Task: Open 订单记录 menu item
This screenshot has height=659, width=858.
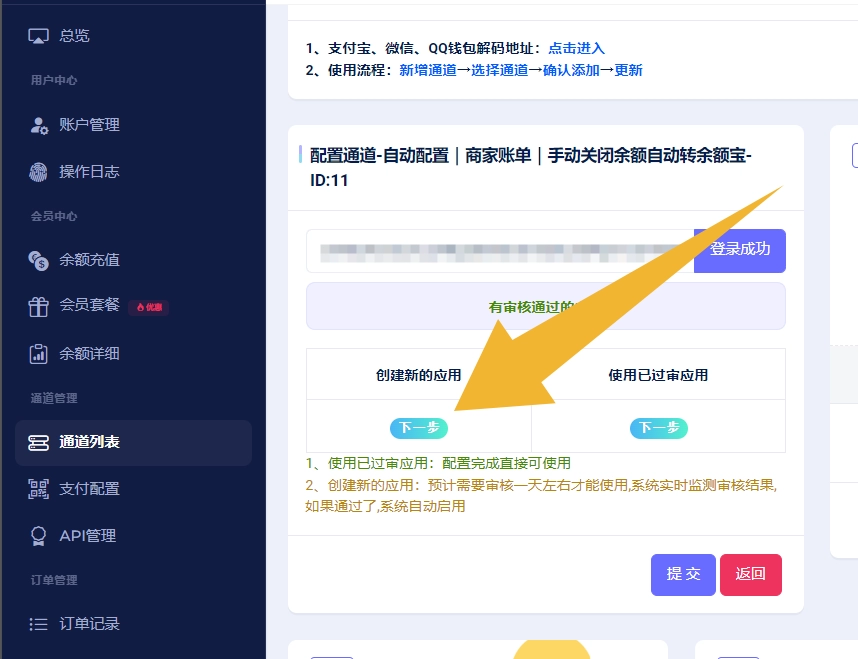Action: click(x=89, y=624)
